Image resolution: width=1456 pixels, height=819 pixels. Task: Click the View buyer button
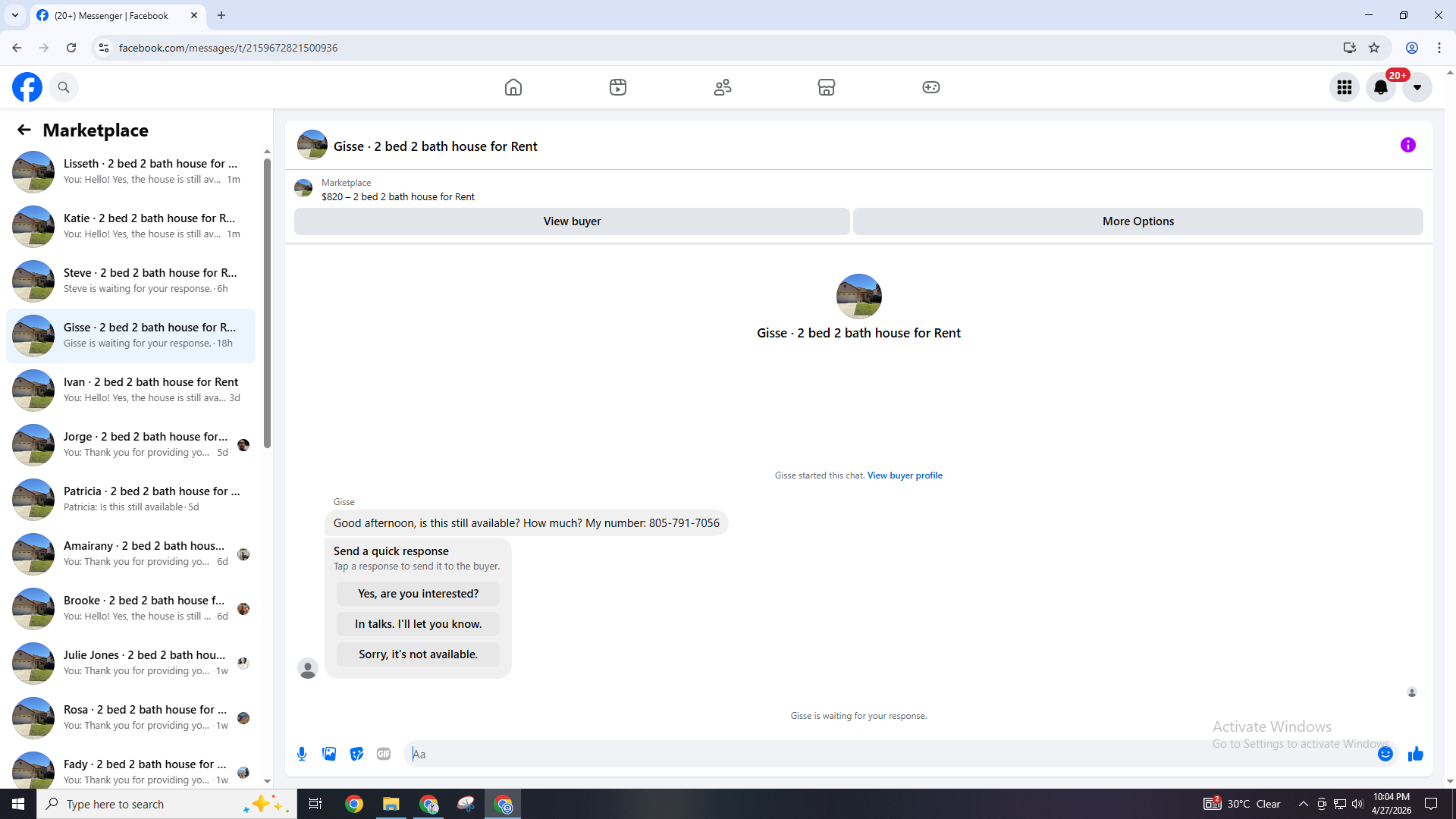click(572, 221)
